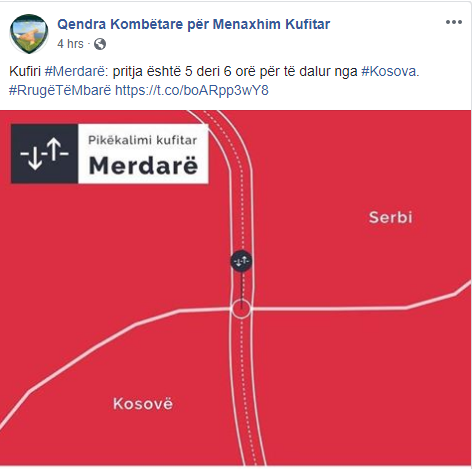Click the arrows icon in Merdarë banner
The width and height of the screenshot is (473, 469).
[44, 154]
